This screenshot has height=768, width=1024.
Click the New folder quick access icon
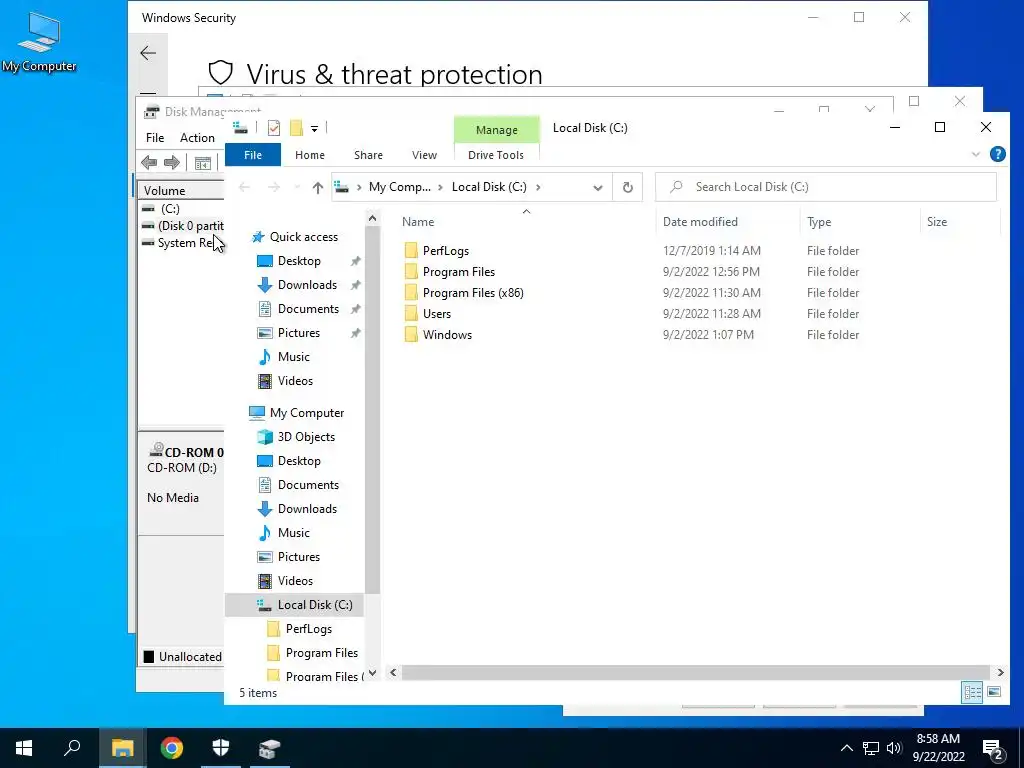click(x=296, y=128)
